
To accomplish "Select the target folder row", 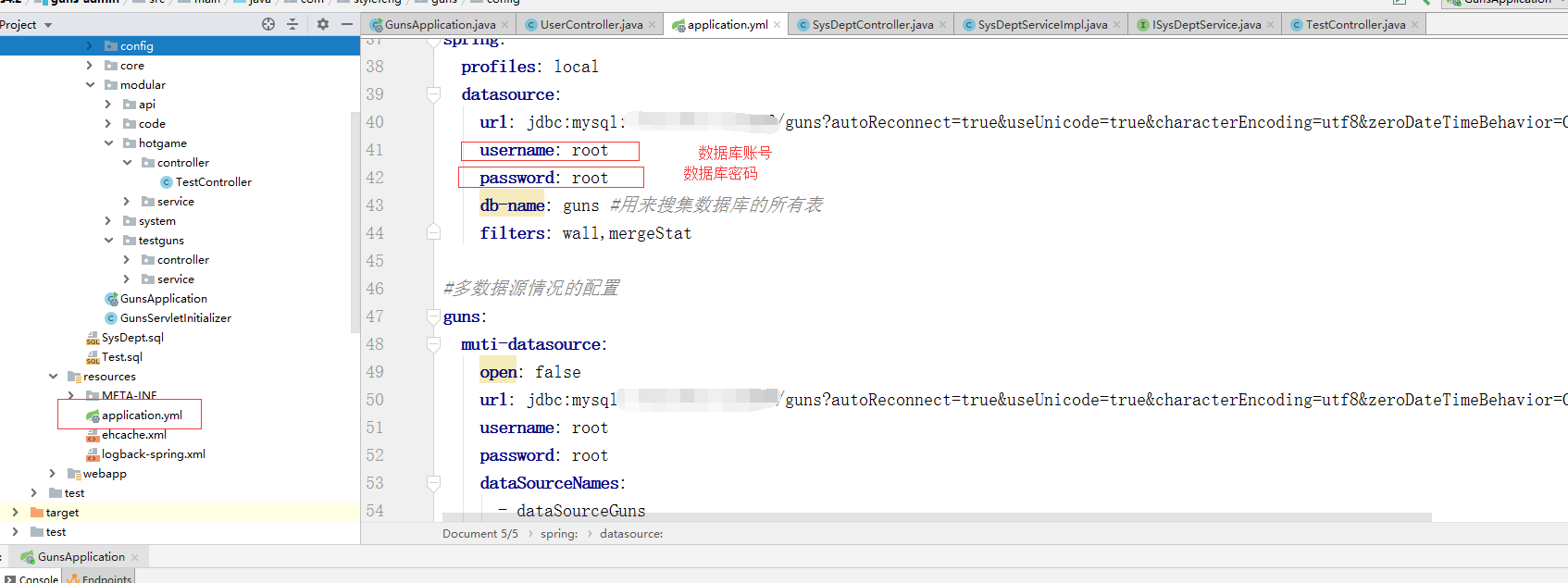I will (x=180, y=513).
